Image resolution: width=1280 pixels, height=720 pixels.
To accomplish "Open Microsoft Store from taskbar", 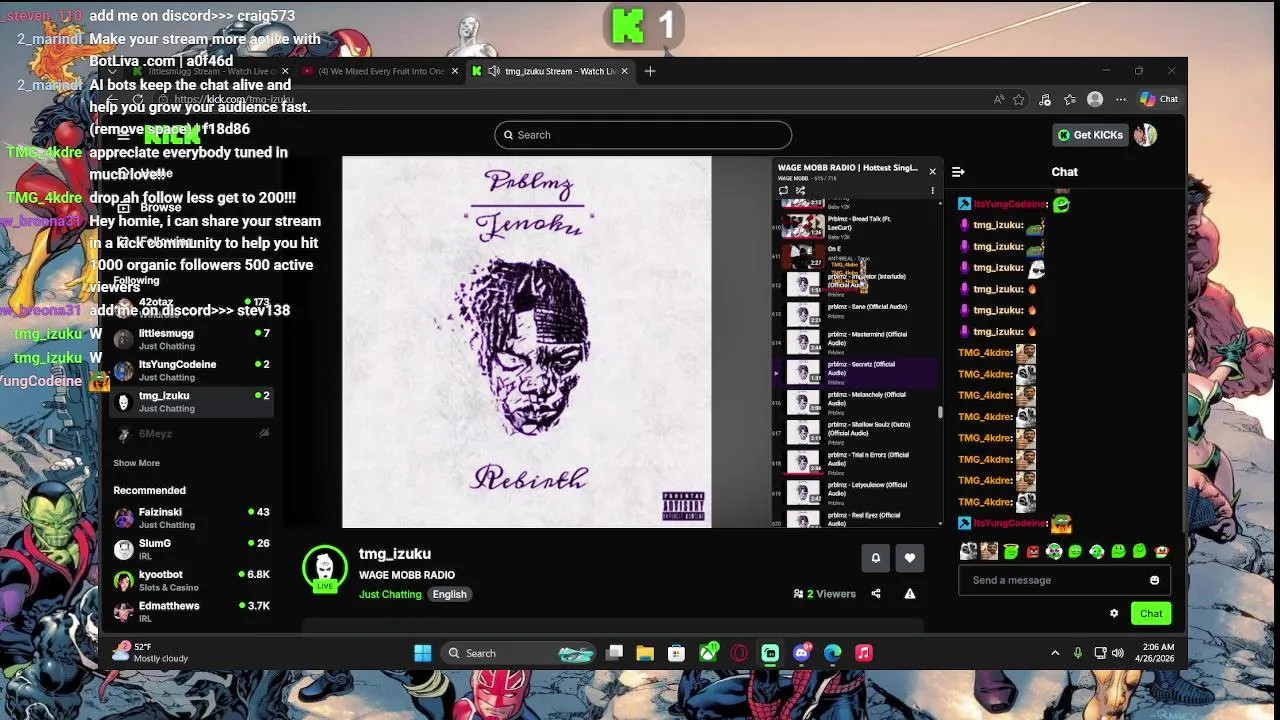I will coord(676,653).
